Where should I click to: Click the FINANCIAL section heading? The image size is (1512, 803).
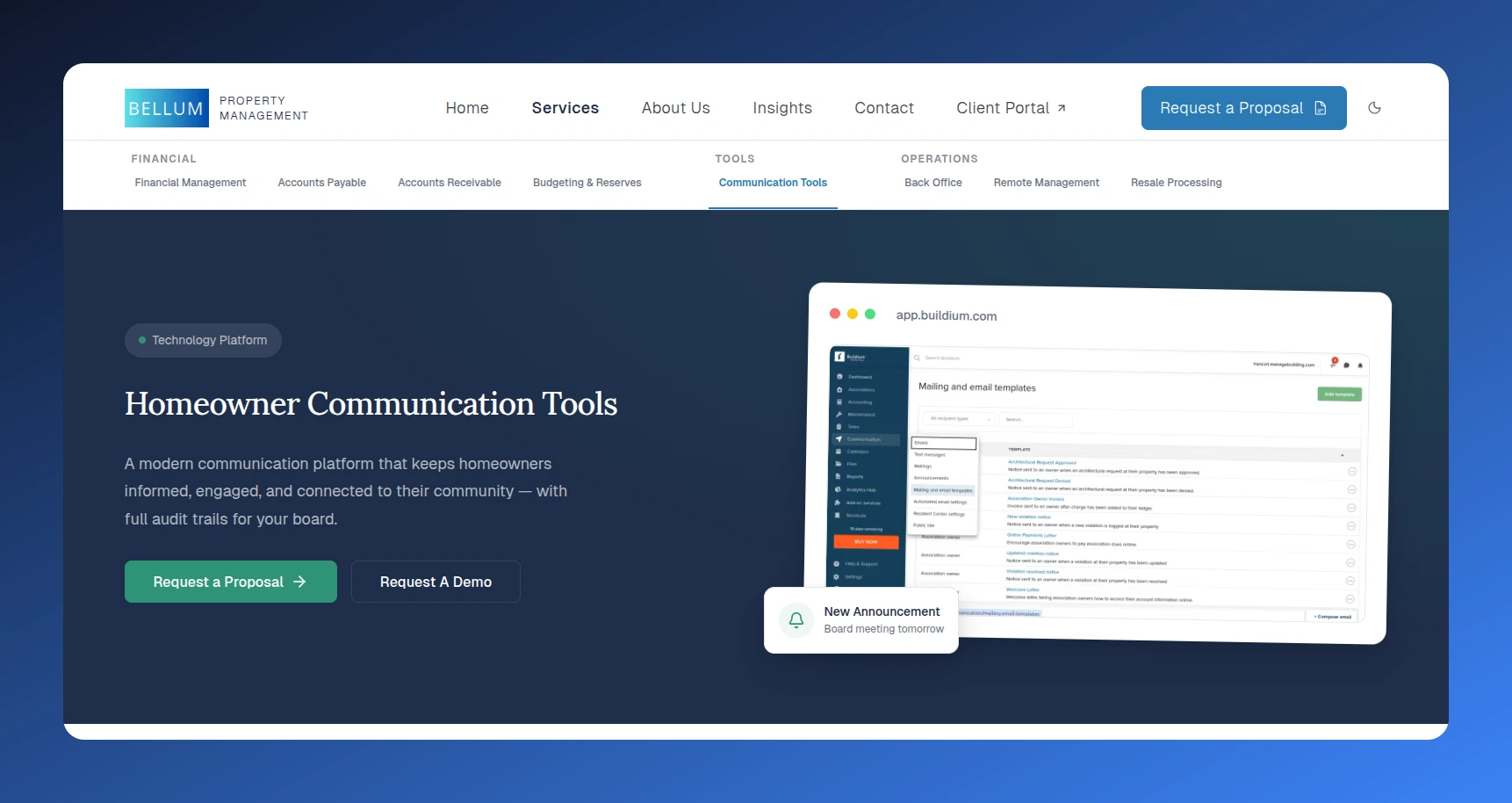(164, 159)
